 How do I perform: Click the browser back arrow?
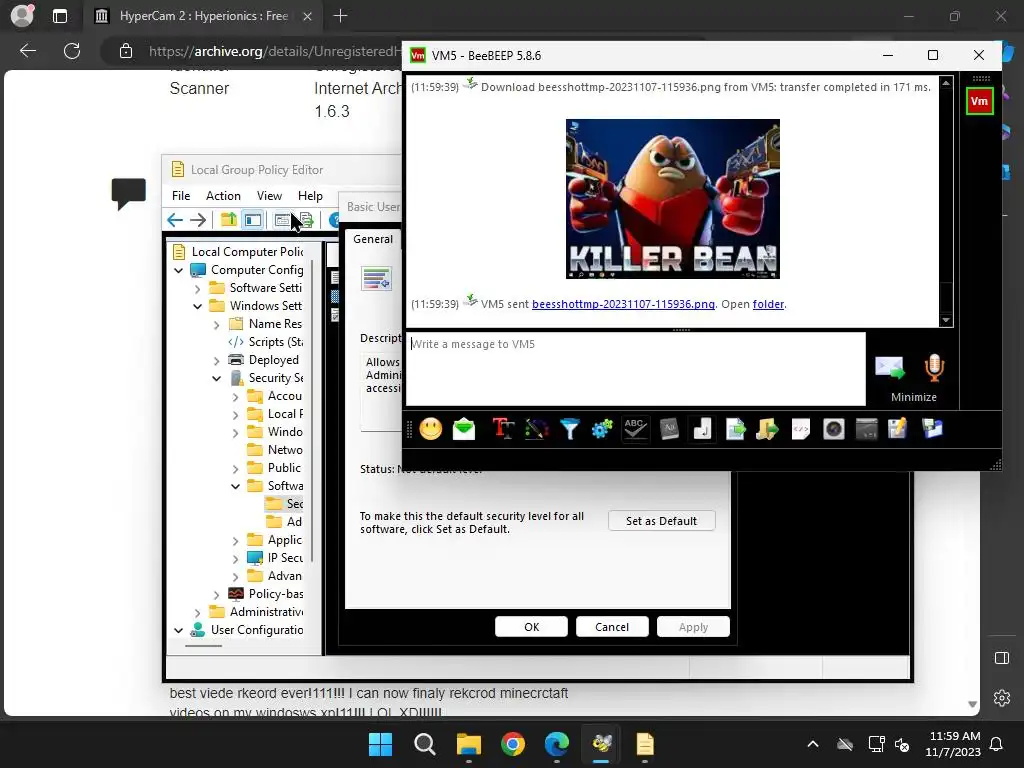click(x=28, y=50)
